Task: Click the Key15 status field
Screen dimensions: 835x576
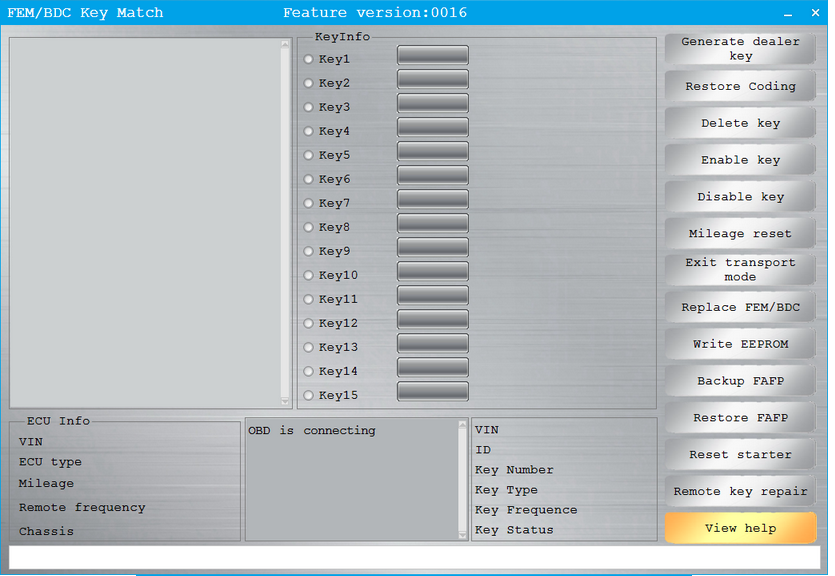Action: [433, 391]
